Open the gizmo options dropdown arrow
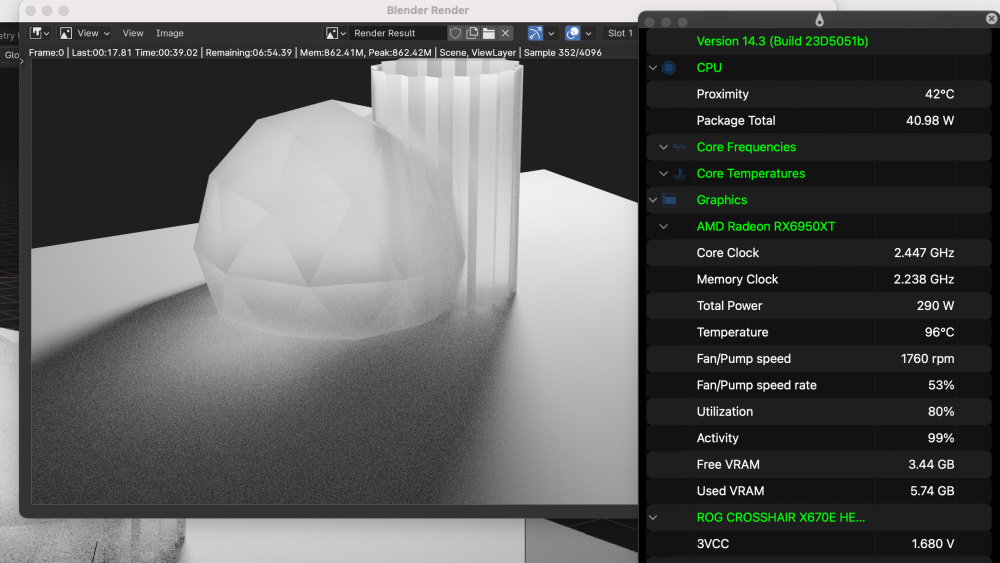 [x=552, y=33]
